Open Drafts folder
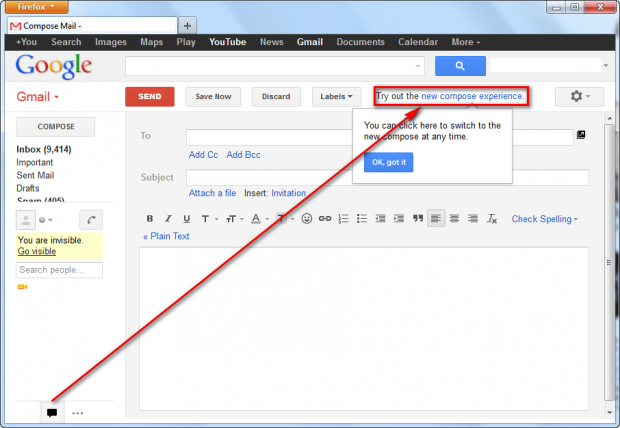This screenshot has height=428, width=620. click(x=28, y=188)
